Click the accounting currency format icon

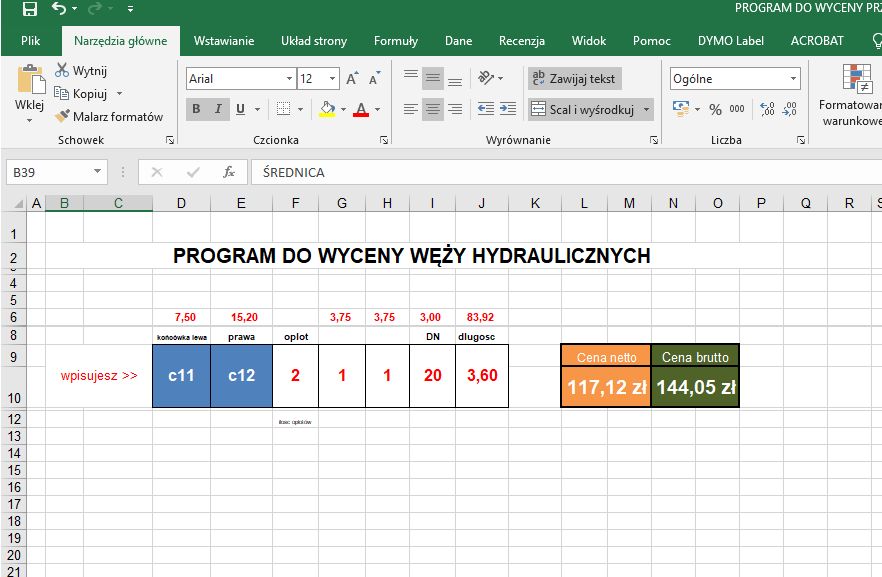coord(681,109)
